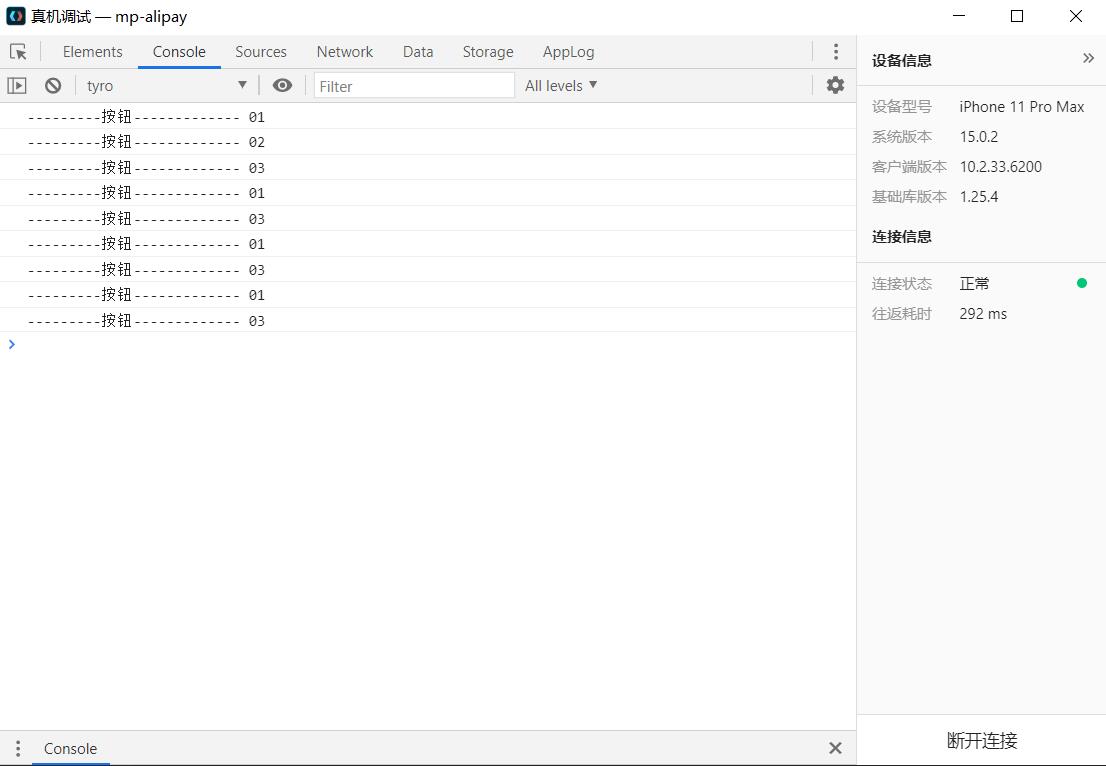The height and width of the screenshot is (766, 1106).
Task: Click the console prompt input line
Action: click(430, 345)
